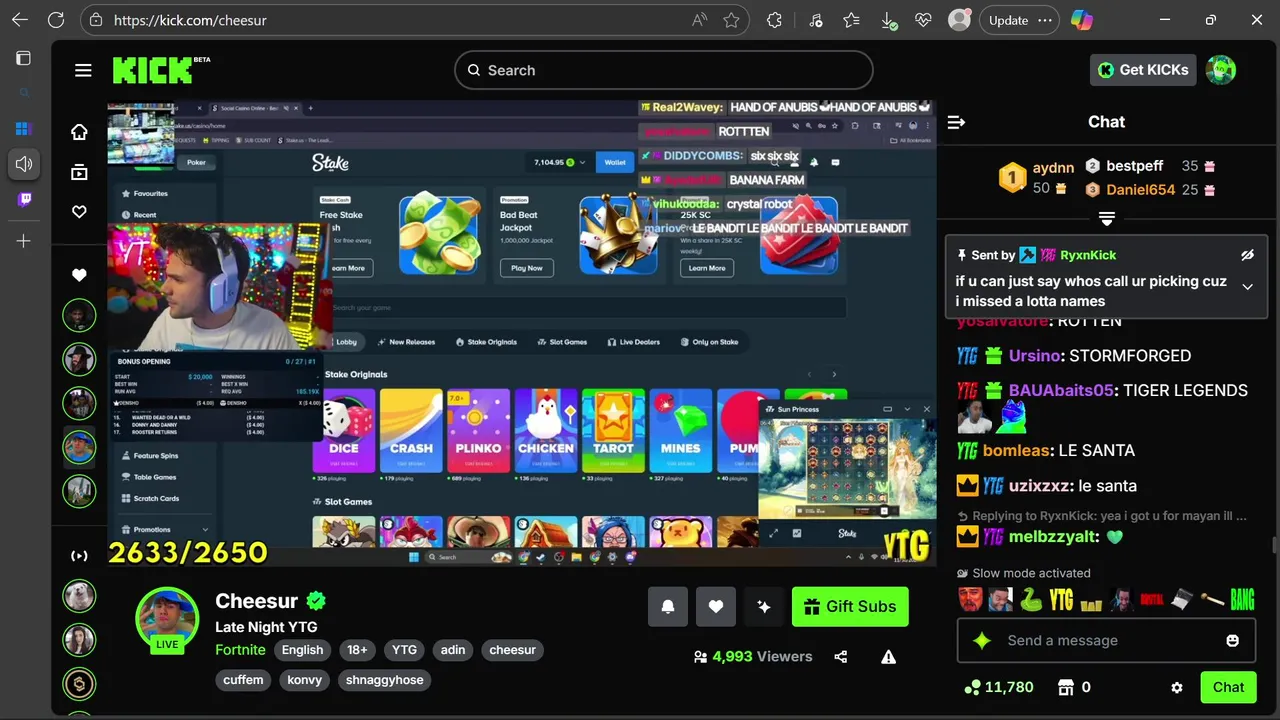
Task: Open Gift Subs
Action: click(x=850, y=606)
